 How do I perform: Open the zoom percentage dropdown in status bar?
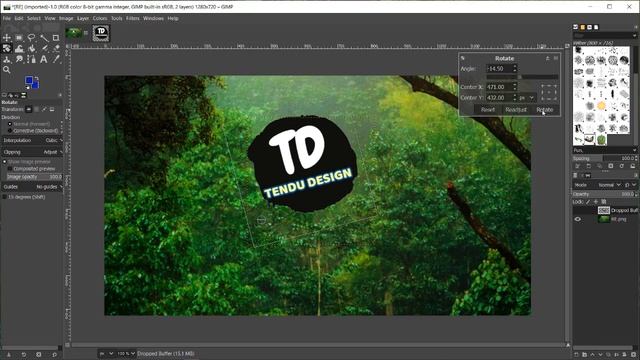pyautogui.click(x=126, y=353)
